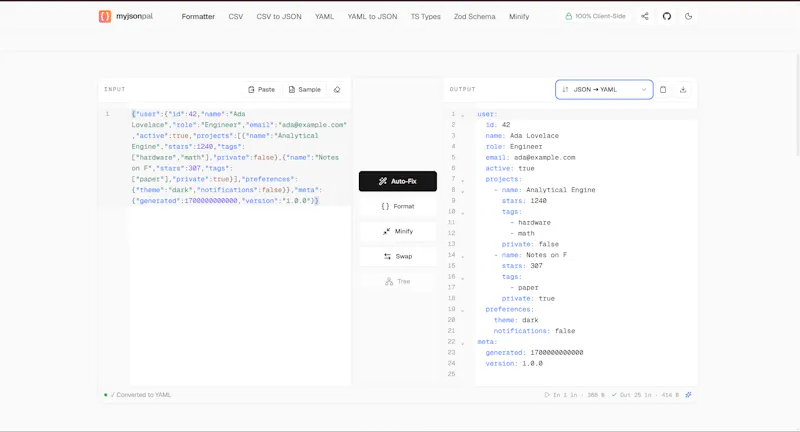Collapse the projects: block at line 7

(463, 180)
